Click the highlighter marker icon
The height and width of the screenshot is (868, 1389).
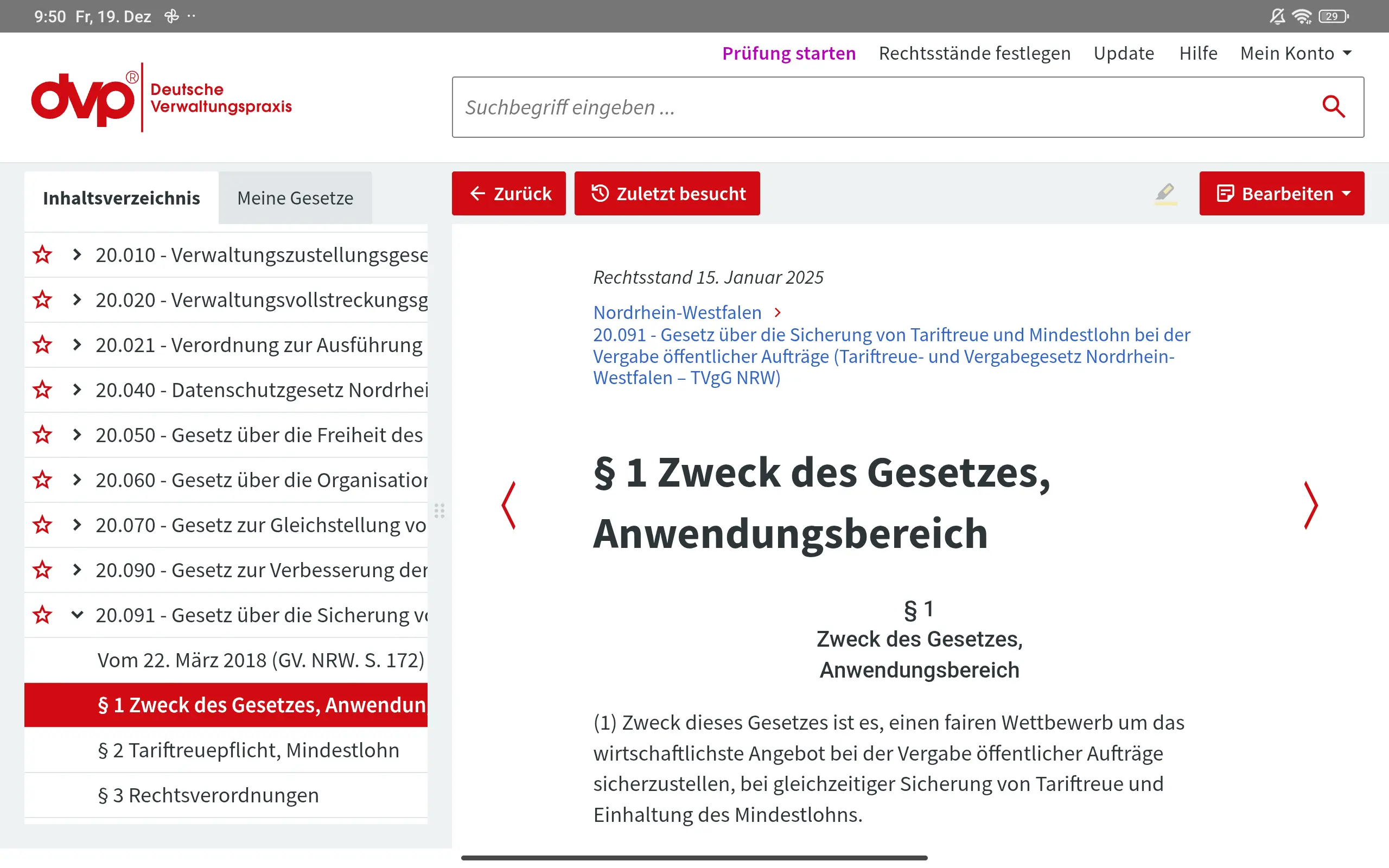(1165, 194)
